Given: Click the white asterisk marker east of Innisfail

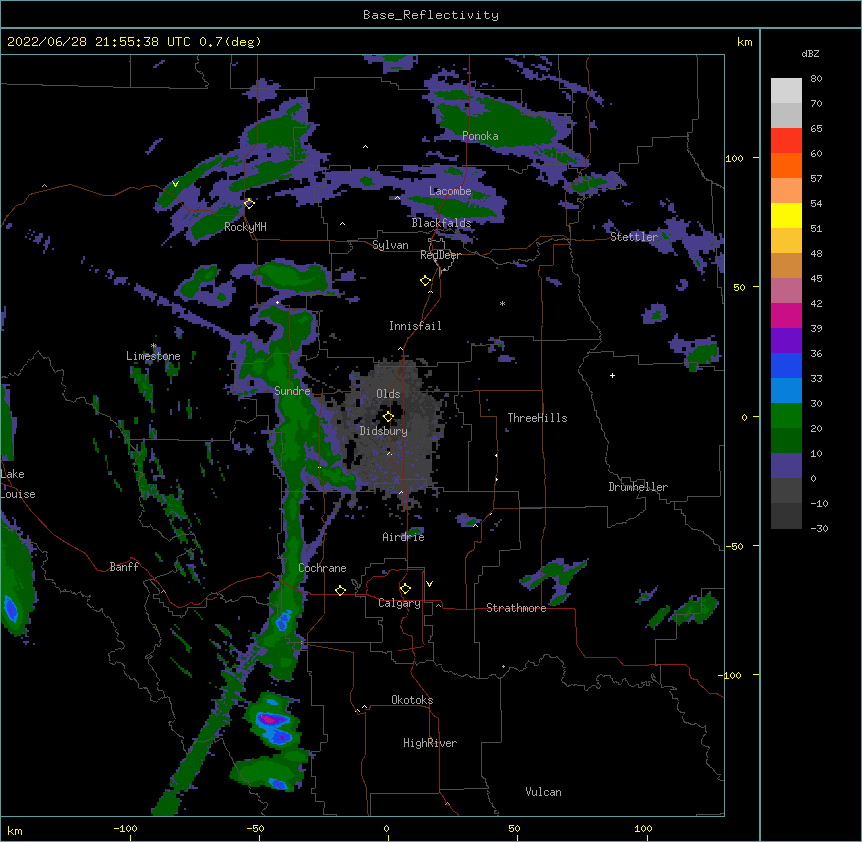Looking at the screenshot, I should tap(502, 303).
